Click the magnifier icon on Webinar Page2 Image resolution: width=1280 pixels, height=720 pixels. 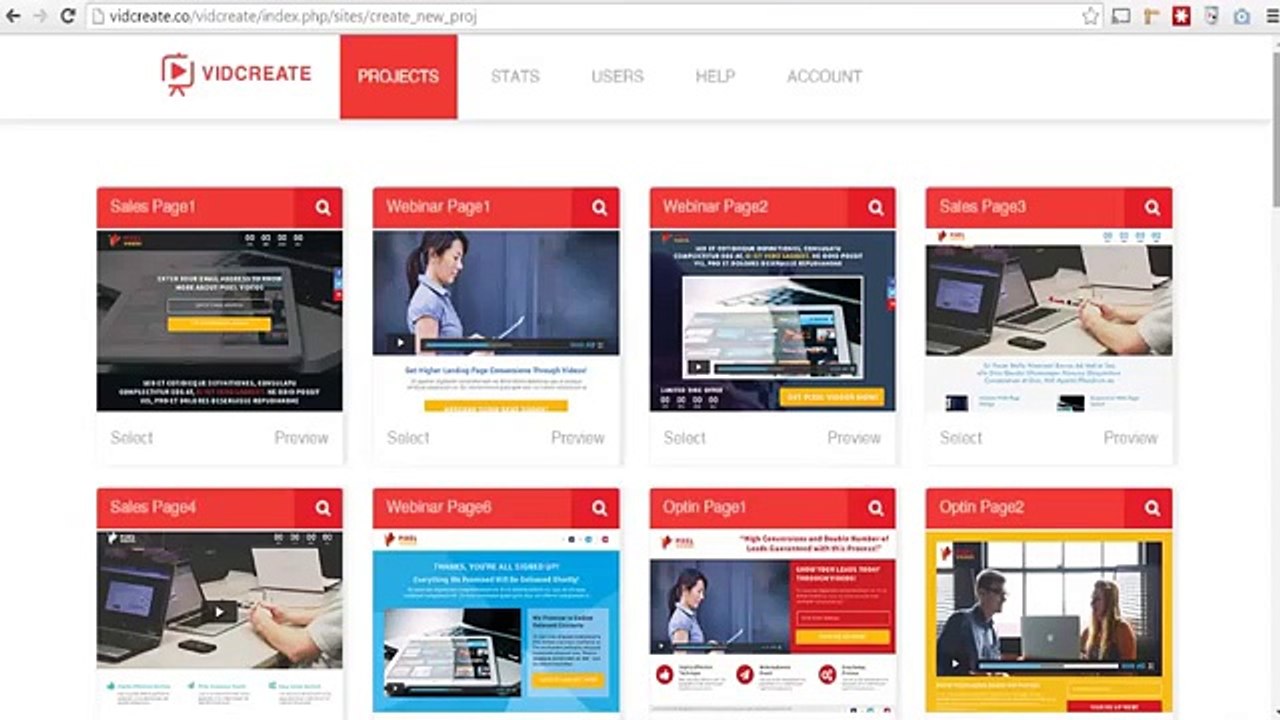tap(876, 207)
